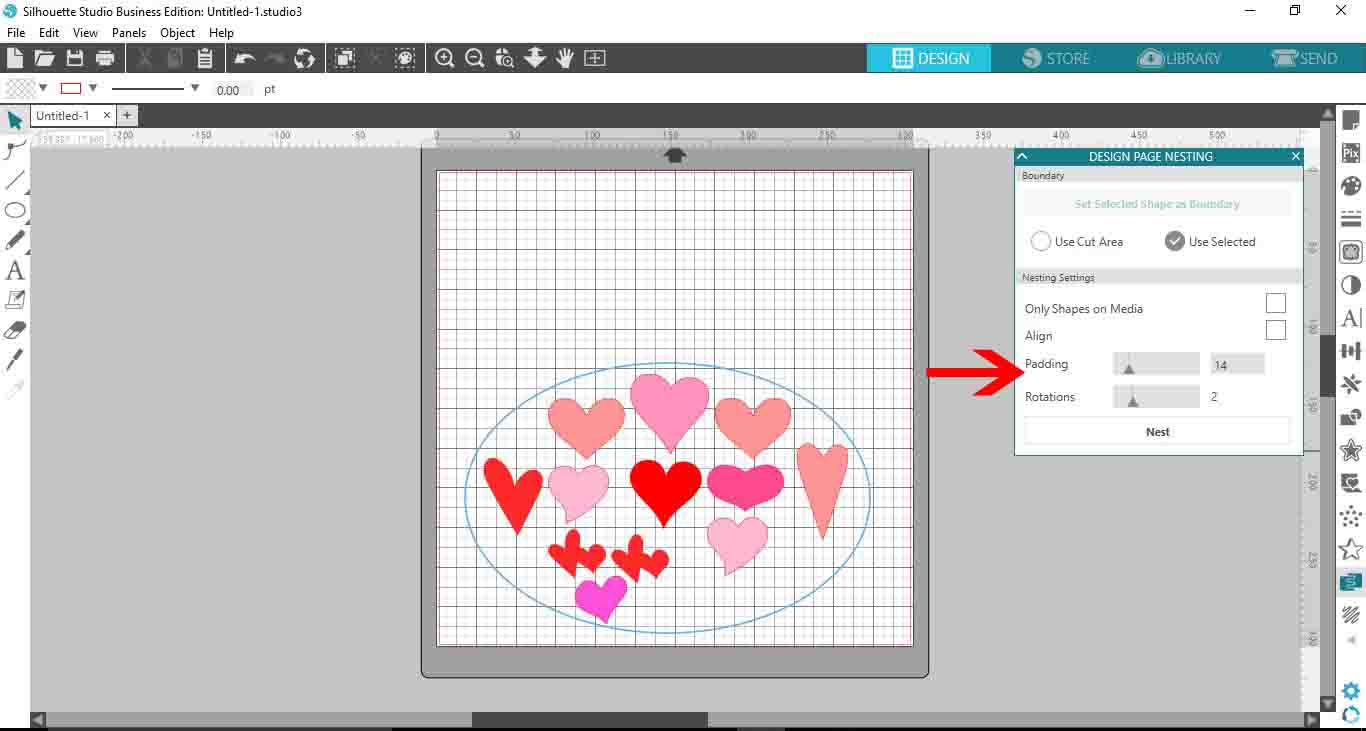Open the Page Setup panel icon
Screen dimensions: 1366x731
click(1351, 121)
